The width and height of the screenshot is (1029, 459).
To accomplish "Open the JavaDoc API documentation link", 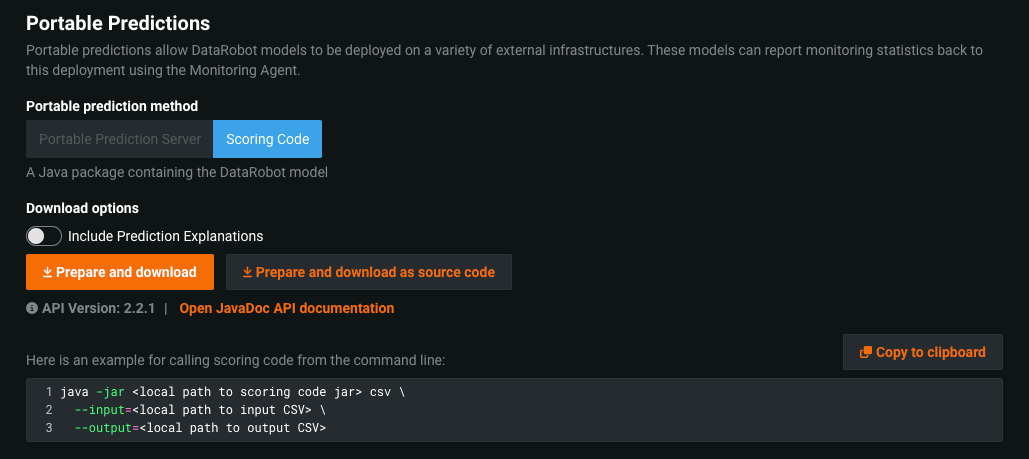I will [x=286, y=308].
